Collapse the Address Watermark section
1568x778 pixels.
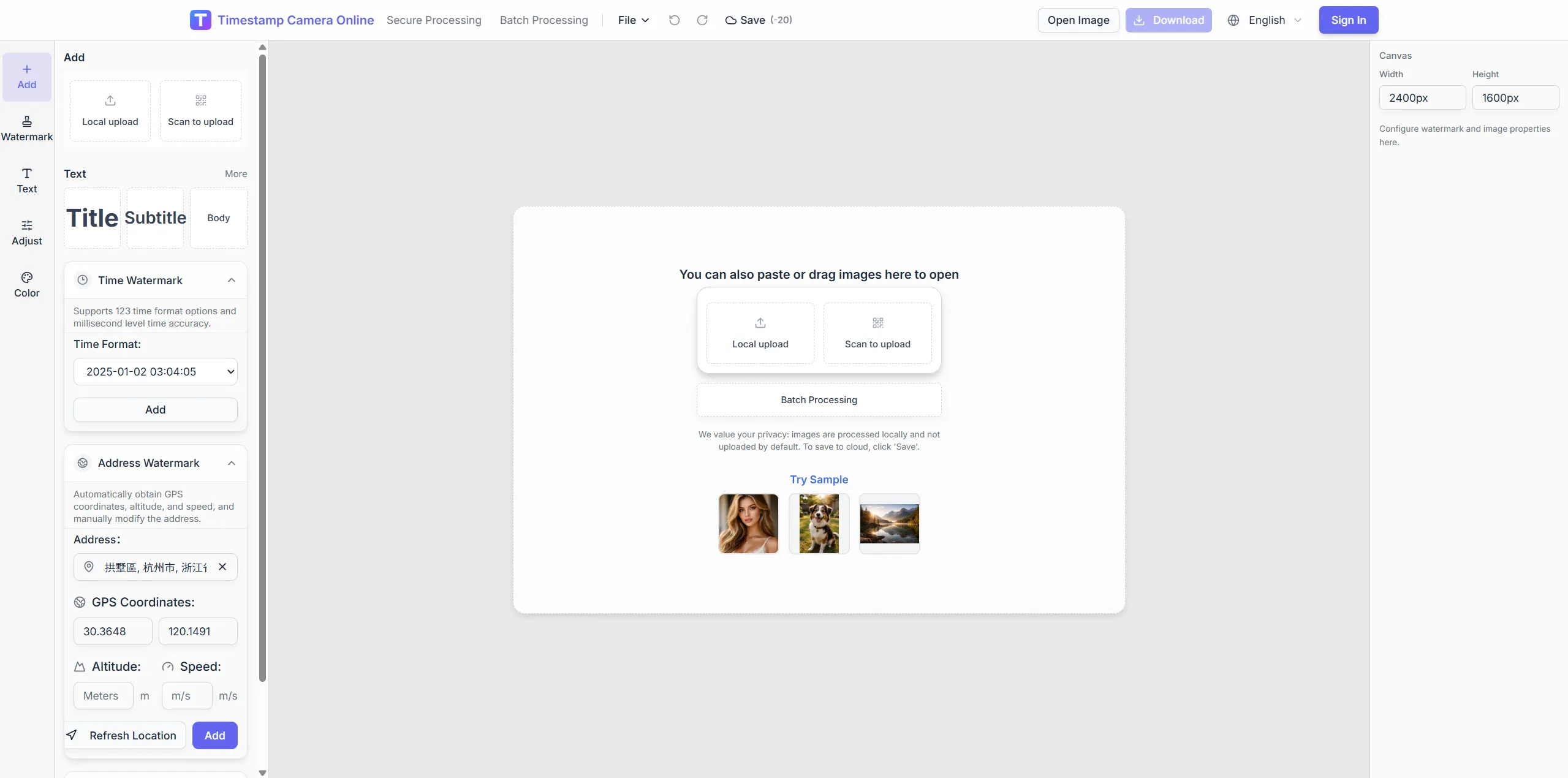point(231,463)
